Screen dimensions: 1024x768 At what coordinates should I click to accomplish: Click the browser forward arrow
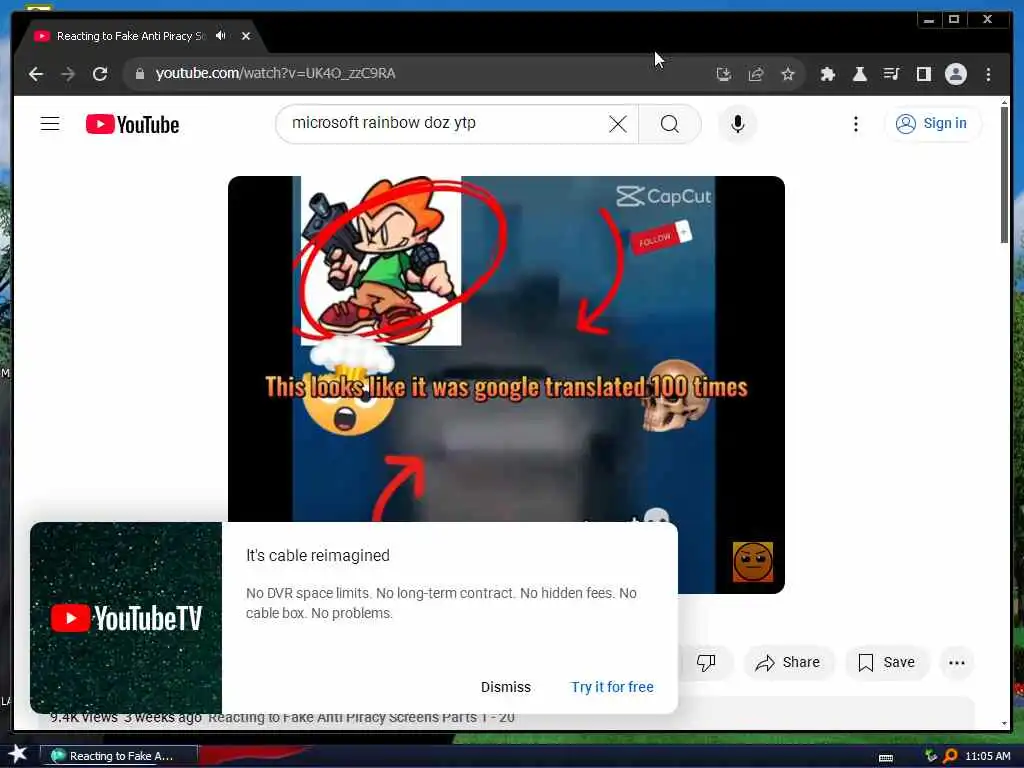tap(68, 74)
